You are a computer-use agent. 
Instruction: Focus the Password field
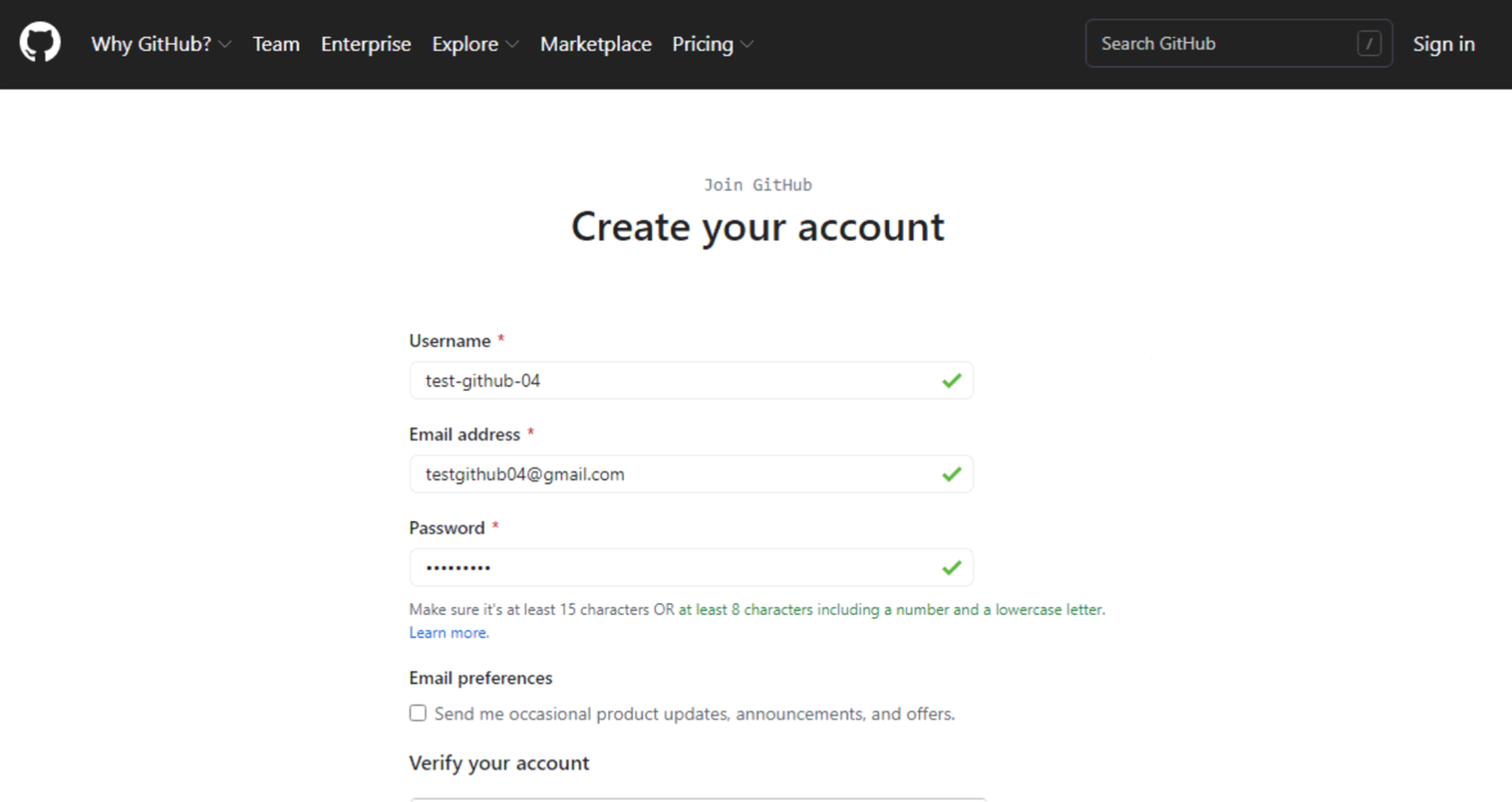[x=691, y=568]
